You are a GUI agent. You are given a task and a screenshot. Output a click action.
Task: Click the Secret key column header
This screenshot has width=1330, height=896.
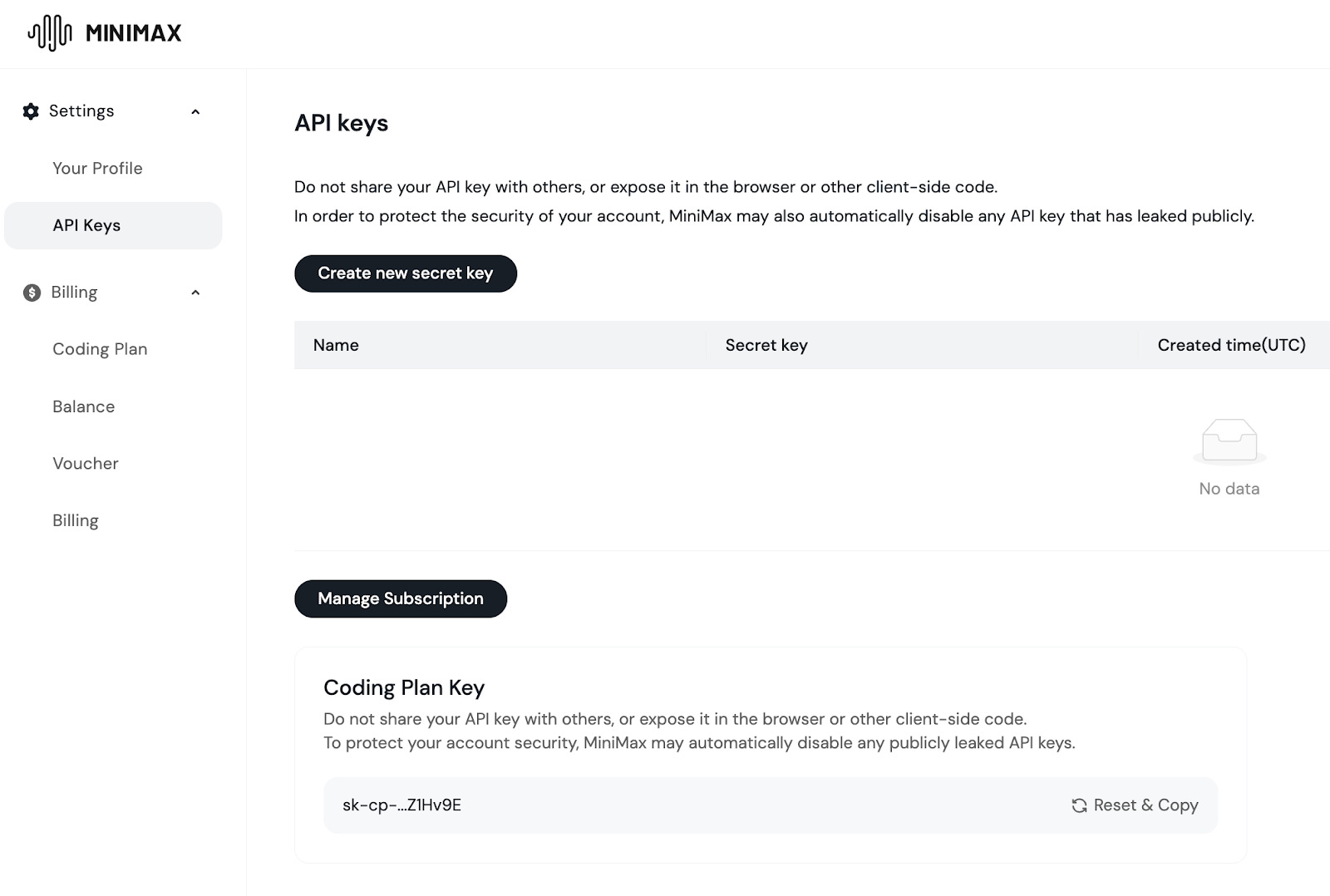point(766,345)
